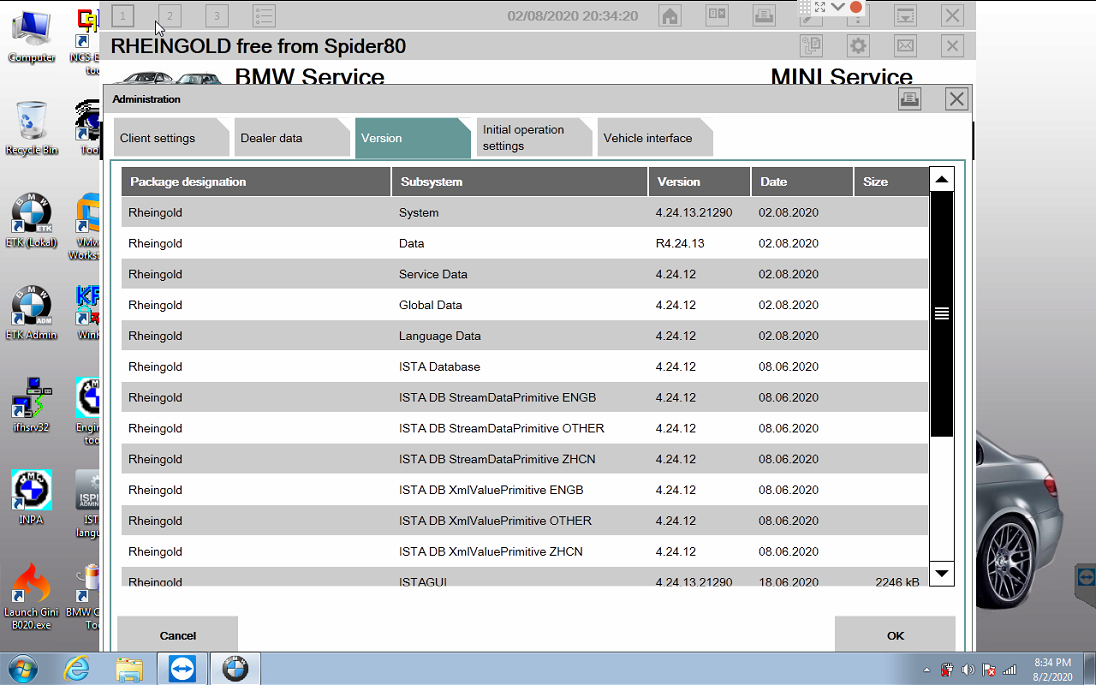Open Vehicle interface tab

tap(655, 138)
